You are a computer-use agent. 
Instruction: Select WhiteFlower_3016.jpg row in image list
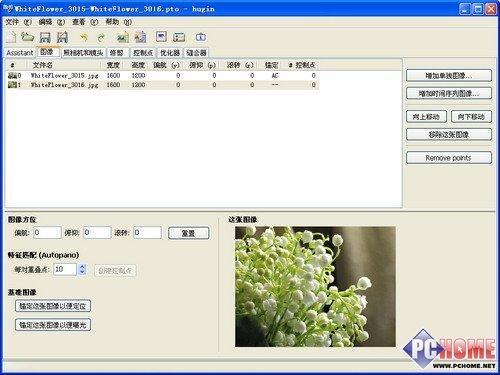pos(162,85)
